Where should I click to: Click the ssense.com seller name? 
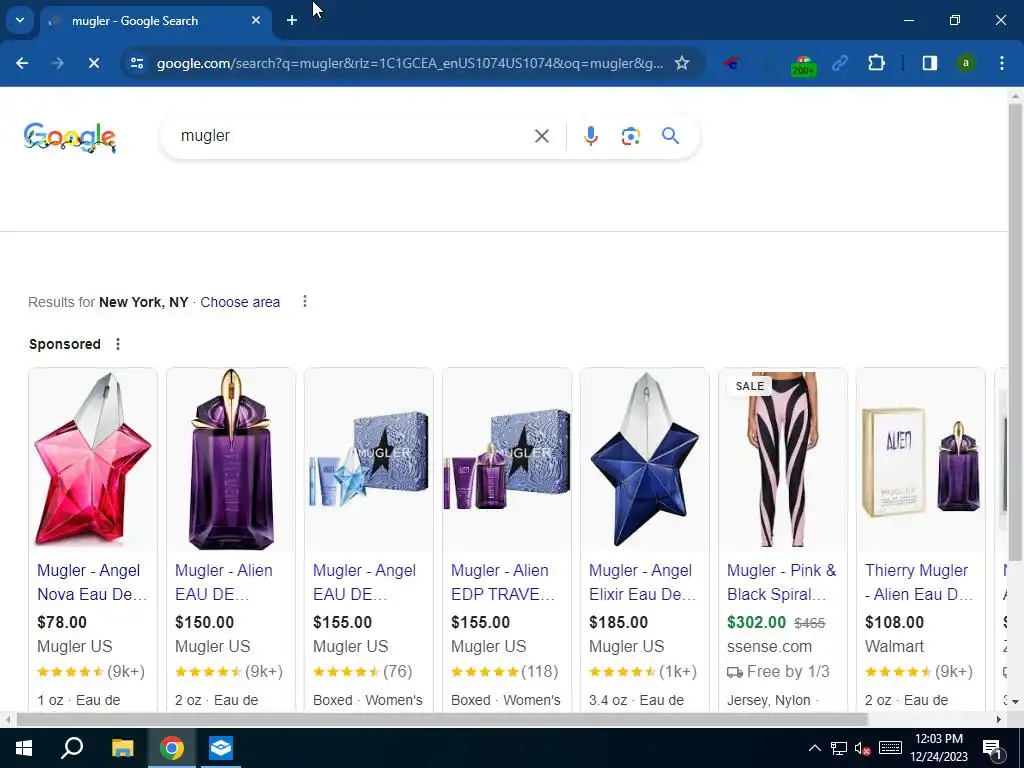coord(769,647)
